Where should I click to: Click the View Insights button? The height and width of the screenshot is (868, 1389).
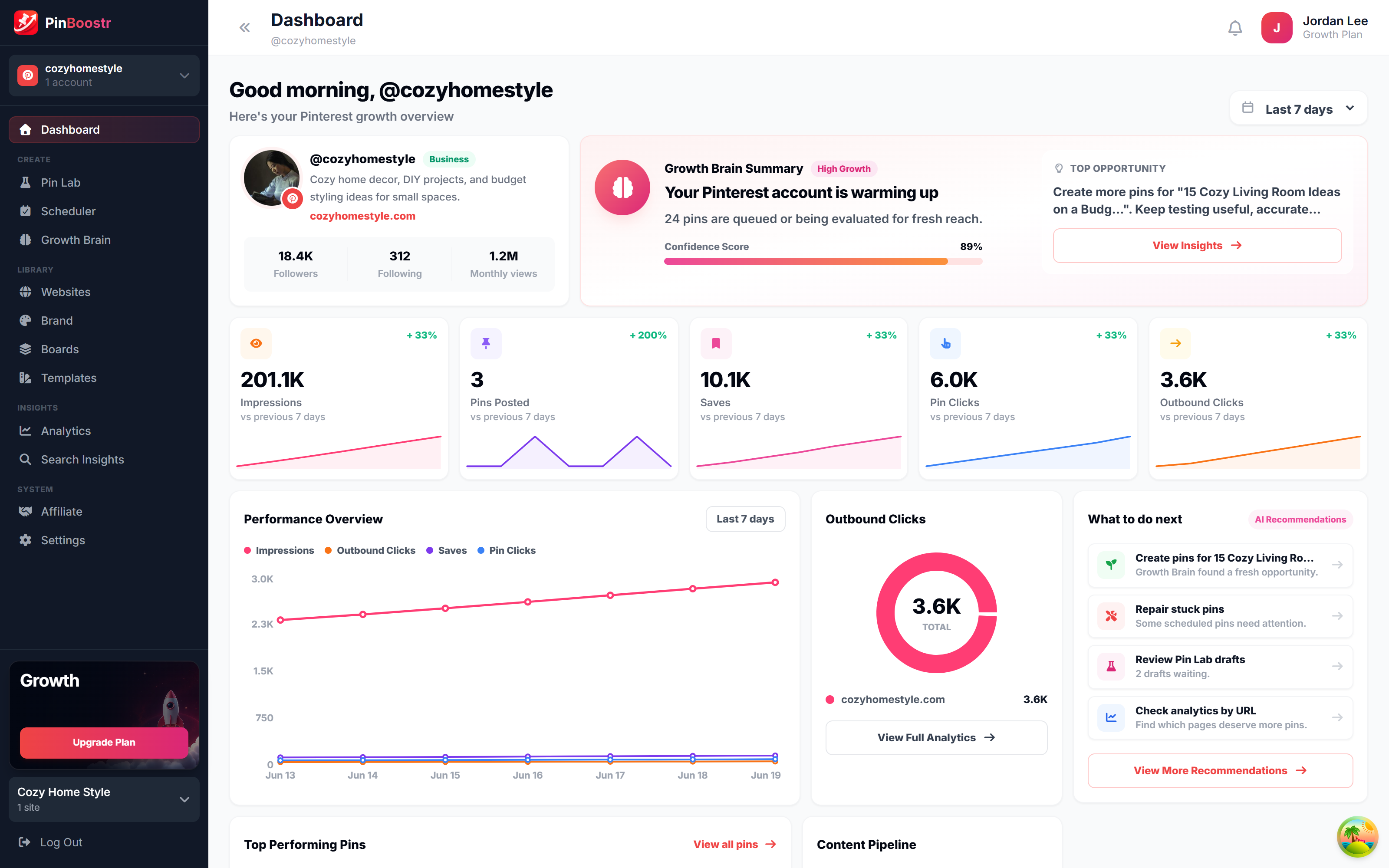(1197, 246)
